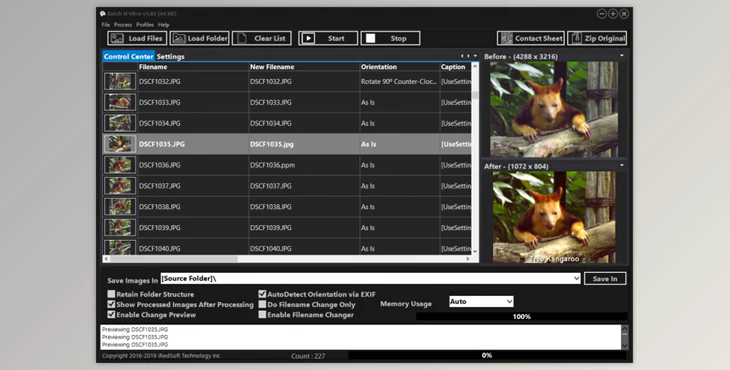This screenshot has height=370, width=730.
Task: Select thumbnail of DSCF1034.JPG
Action: pos(120,123)
